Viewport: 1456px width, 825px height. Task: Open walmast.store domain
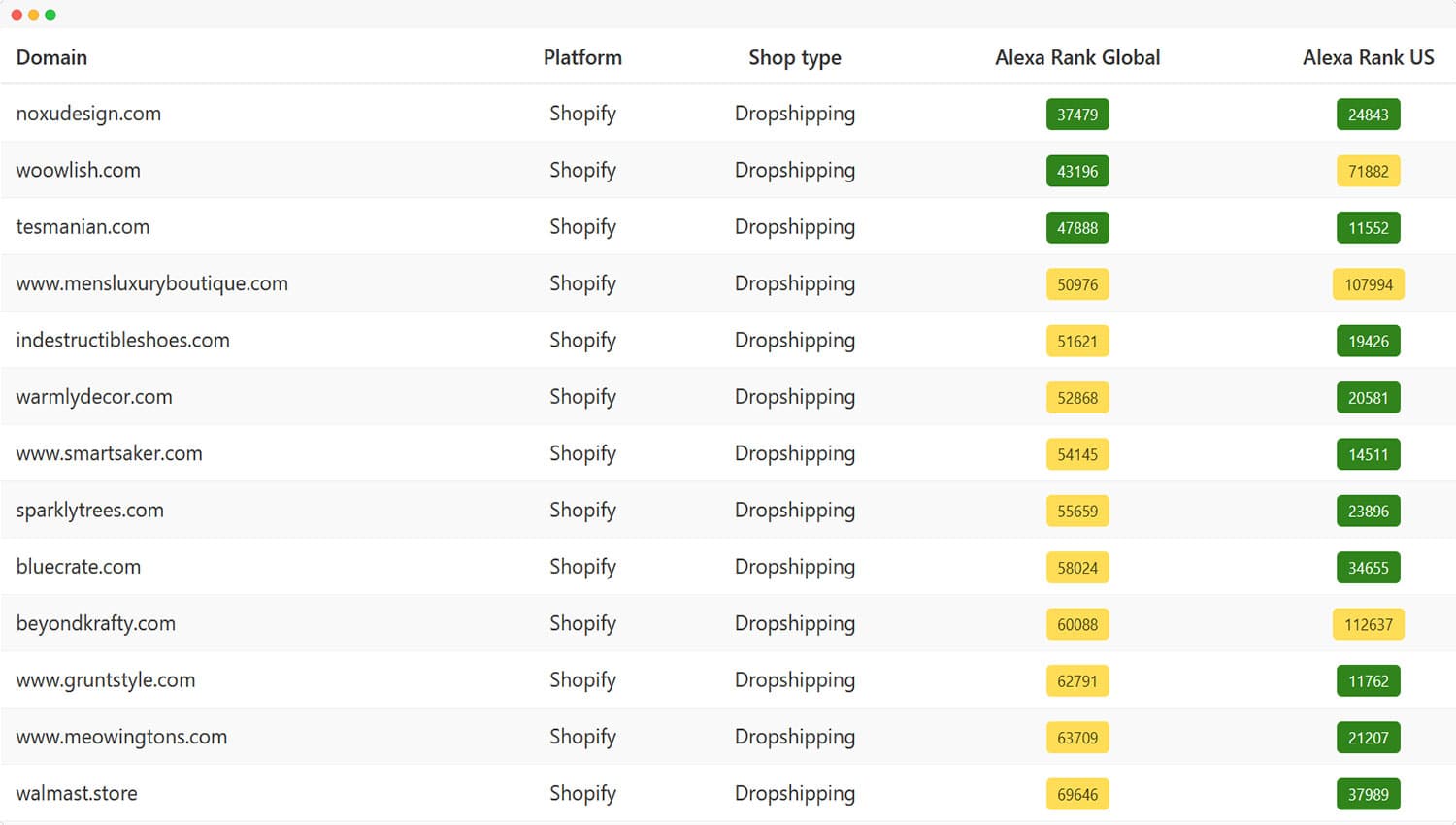click(x=77, y=793)
